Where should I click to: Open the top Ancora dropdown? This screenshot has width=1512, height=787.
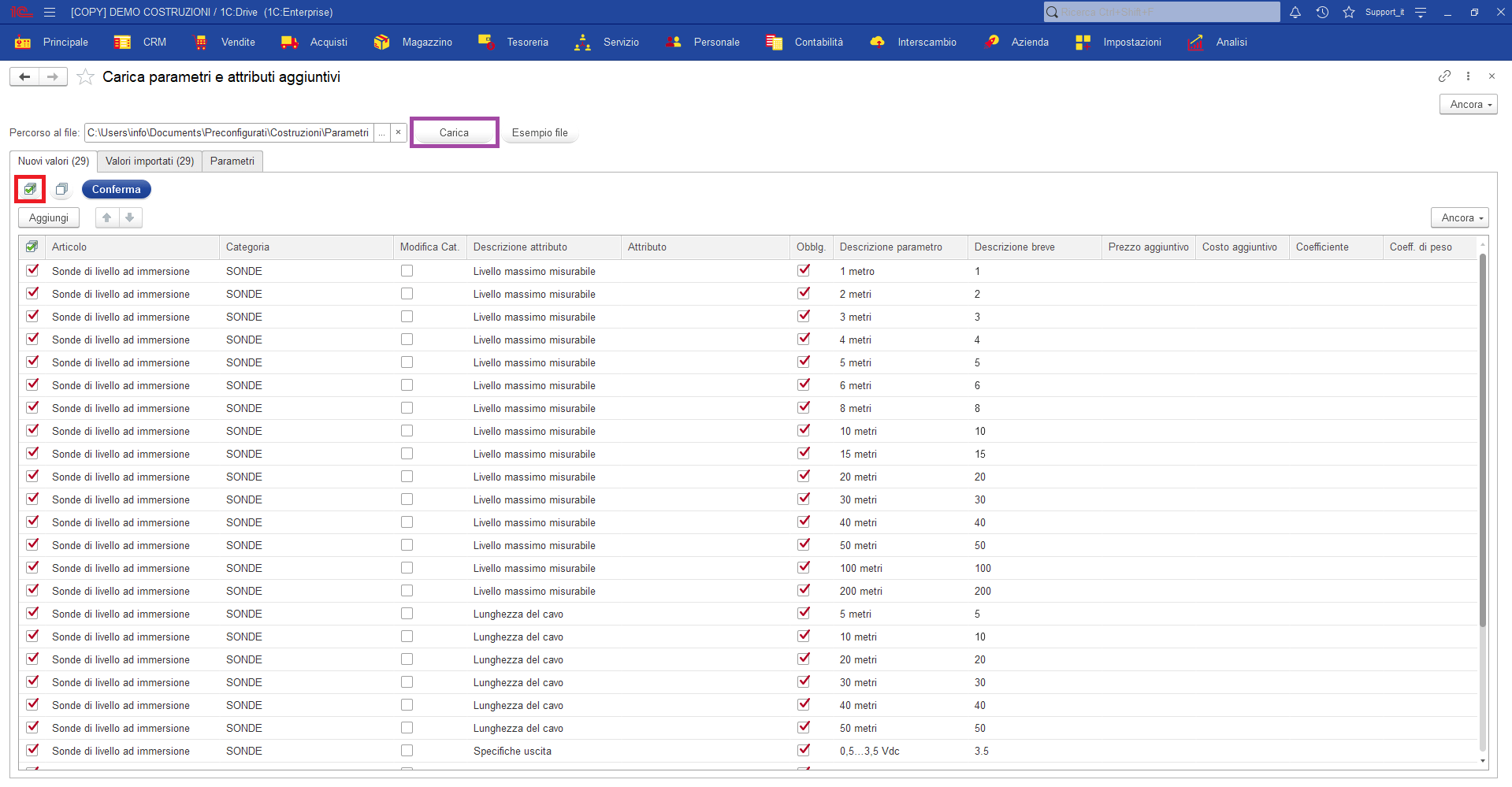click(x=1469, y=104)
